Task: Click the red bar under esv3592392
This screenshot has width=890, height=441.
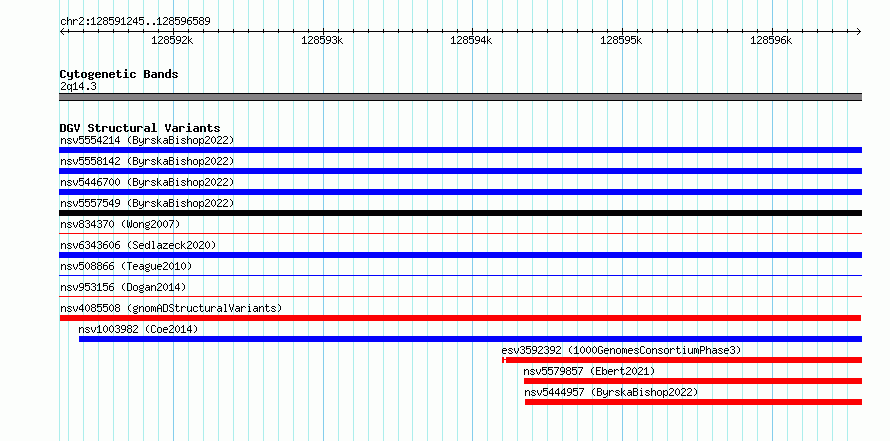Action: click(x=682, y=360)
